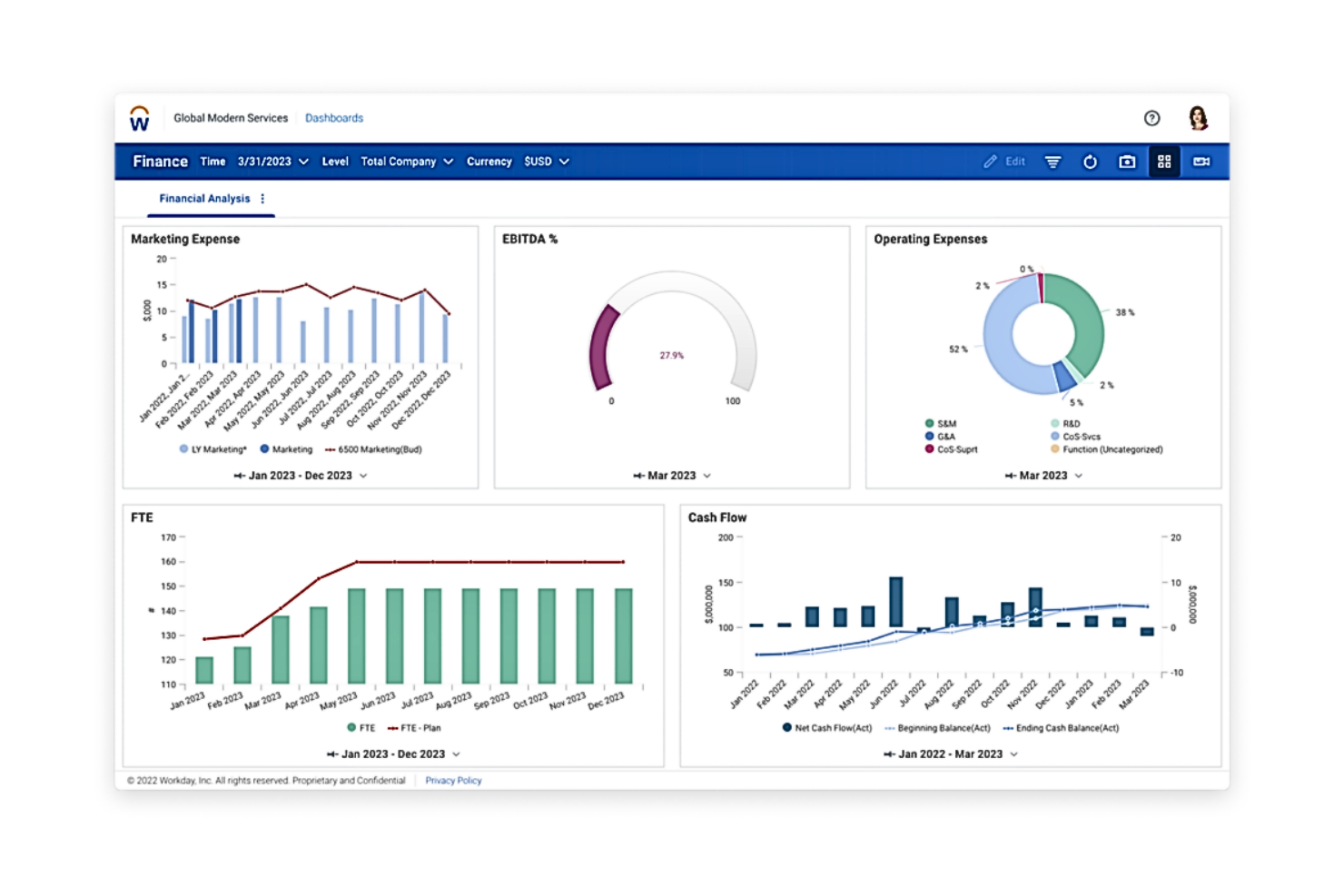1344x896 pixels.
Task: Expand the Time 3/31/2023 dropdown
Action: click(273, 162)
